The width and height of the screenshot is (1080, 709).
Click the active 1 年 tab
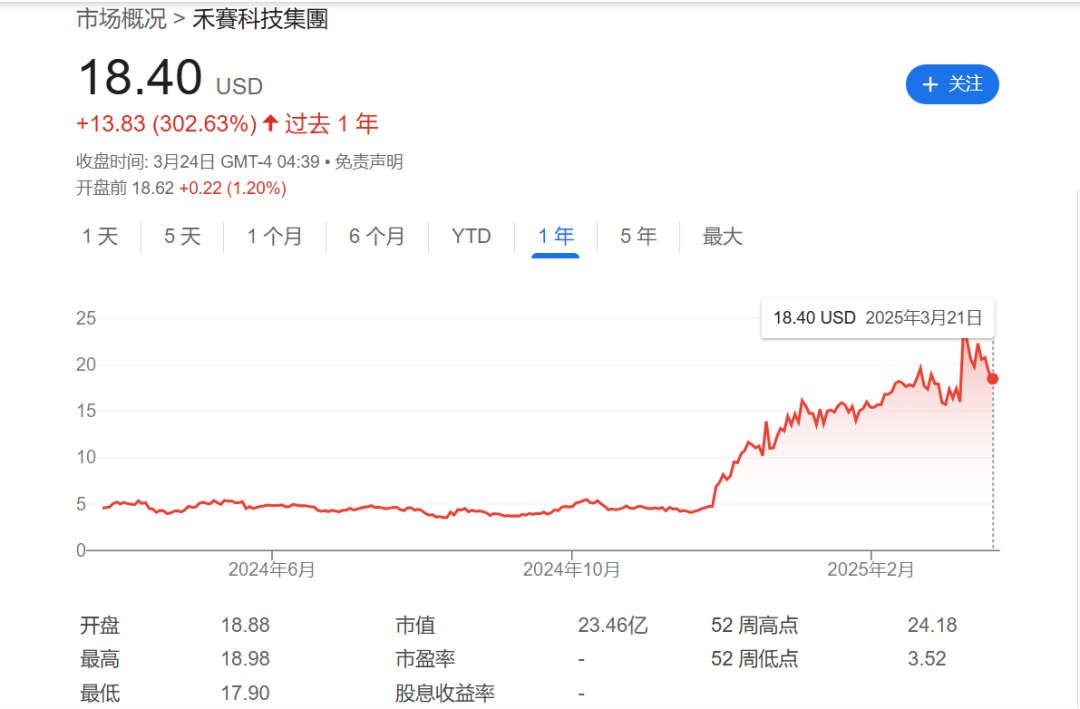tap(555, 237)
